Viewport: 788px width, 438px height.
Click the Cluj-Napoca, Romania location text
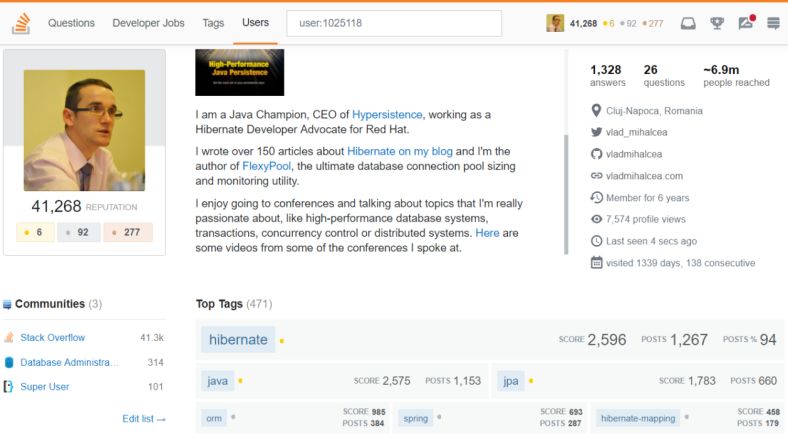[x=654, y=111]
